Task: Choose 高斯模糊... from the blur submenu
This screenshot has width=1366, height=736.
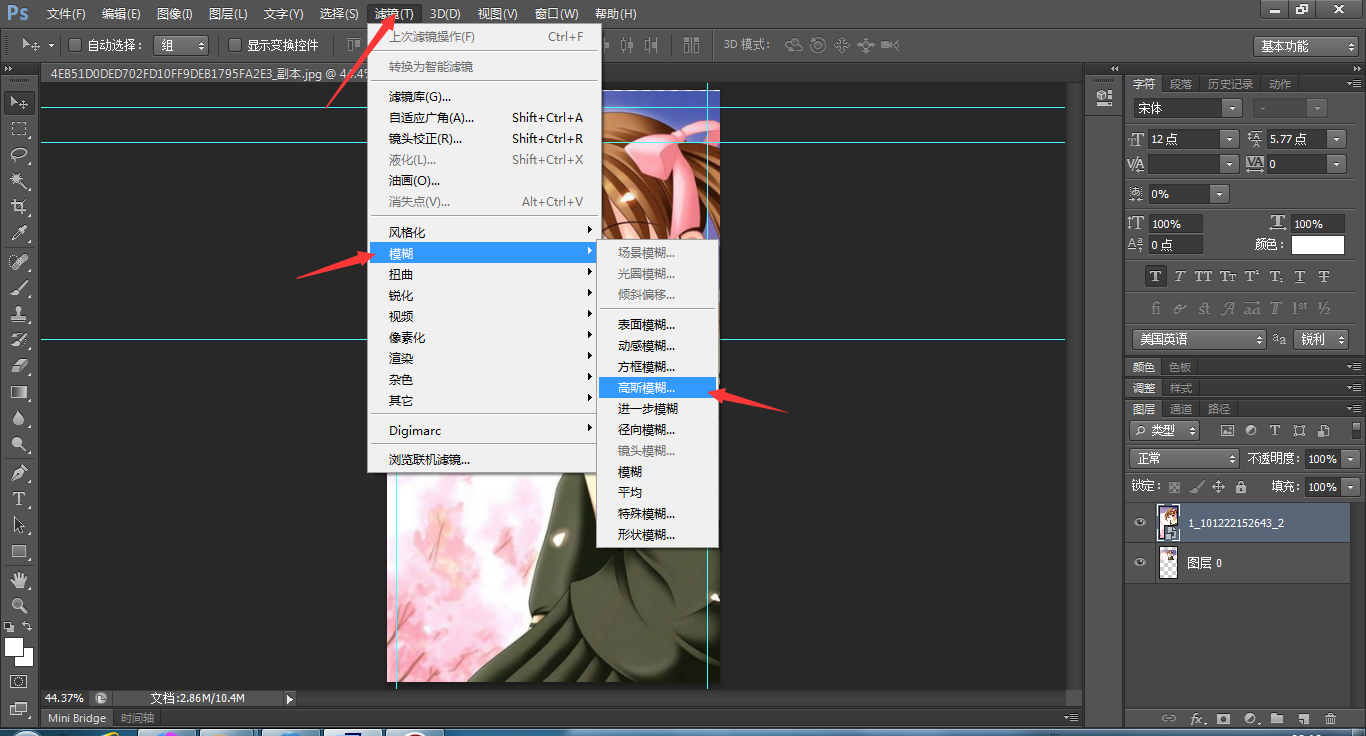Action: pyautogui.click(x=656, y=388)
